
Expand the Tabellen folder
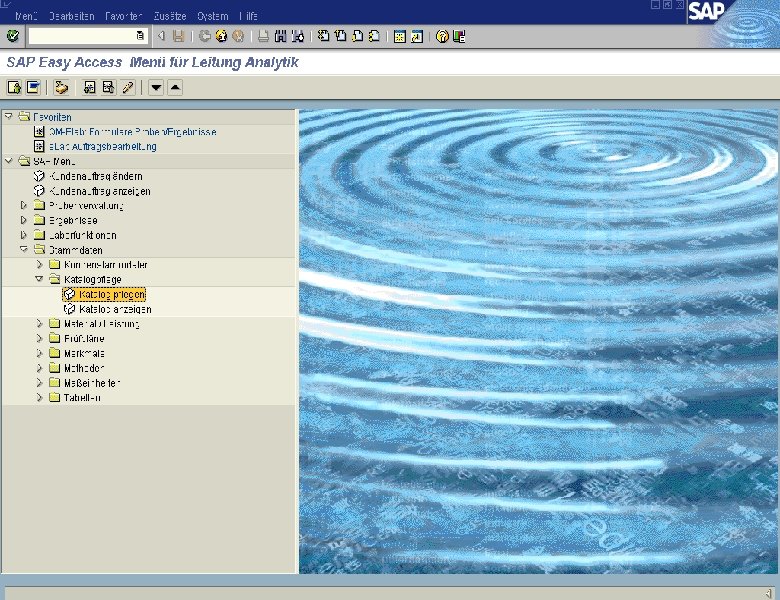[x=39, y=398]
